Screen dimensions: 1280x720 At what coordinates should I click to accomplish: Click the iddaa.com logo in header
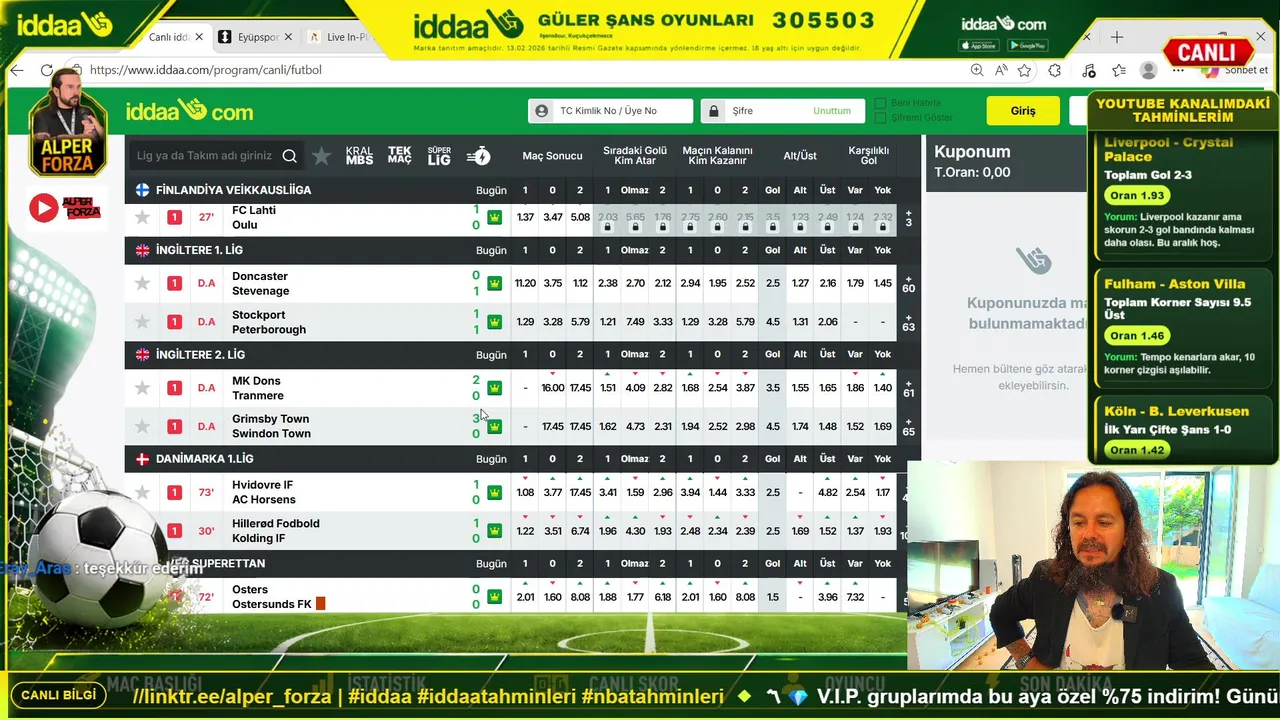pyautogui.click(x=189, y=111)
